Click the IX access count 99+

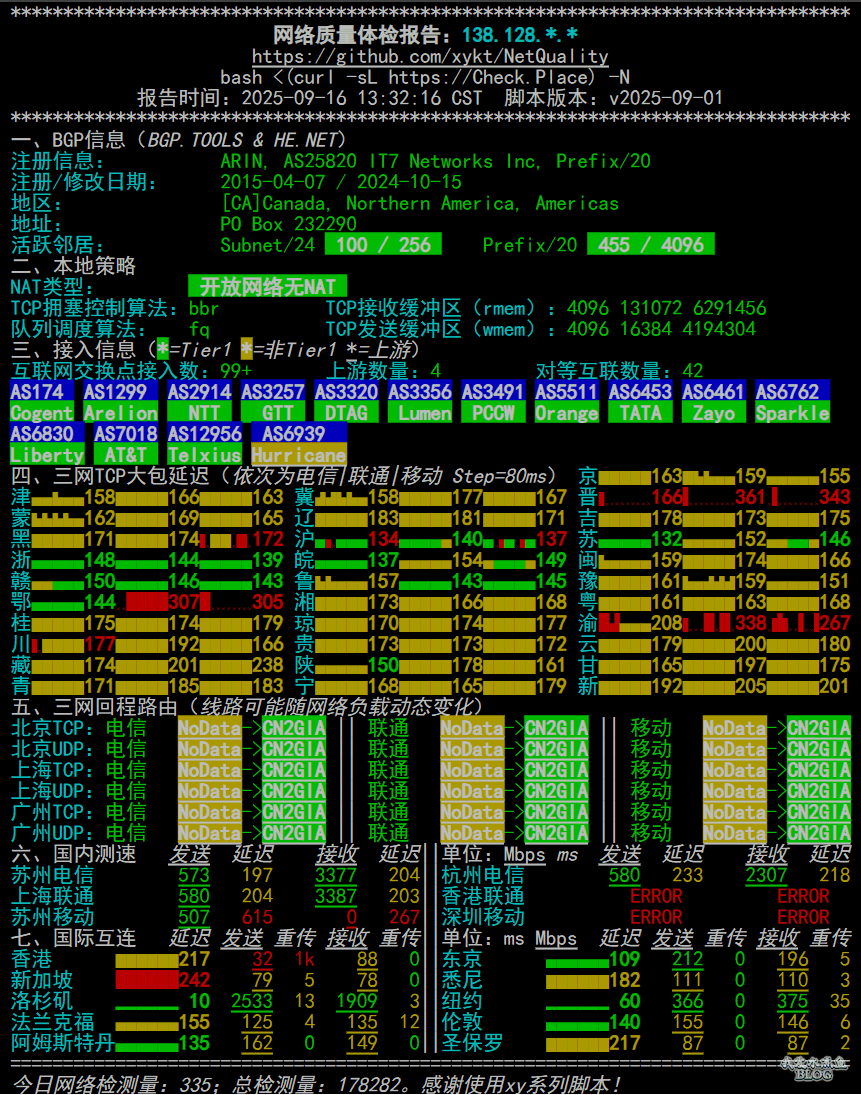coord(236,371)
